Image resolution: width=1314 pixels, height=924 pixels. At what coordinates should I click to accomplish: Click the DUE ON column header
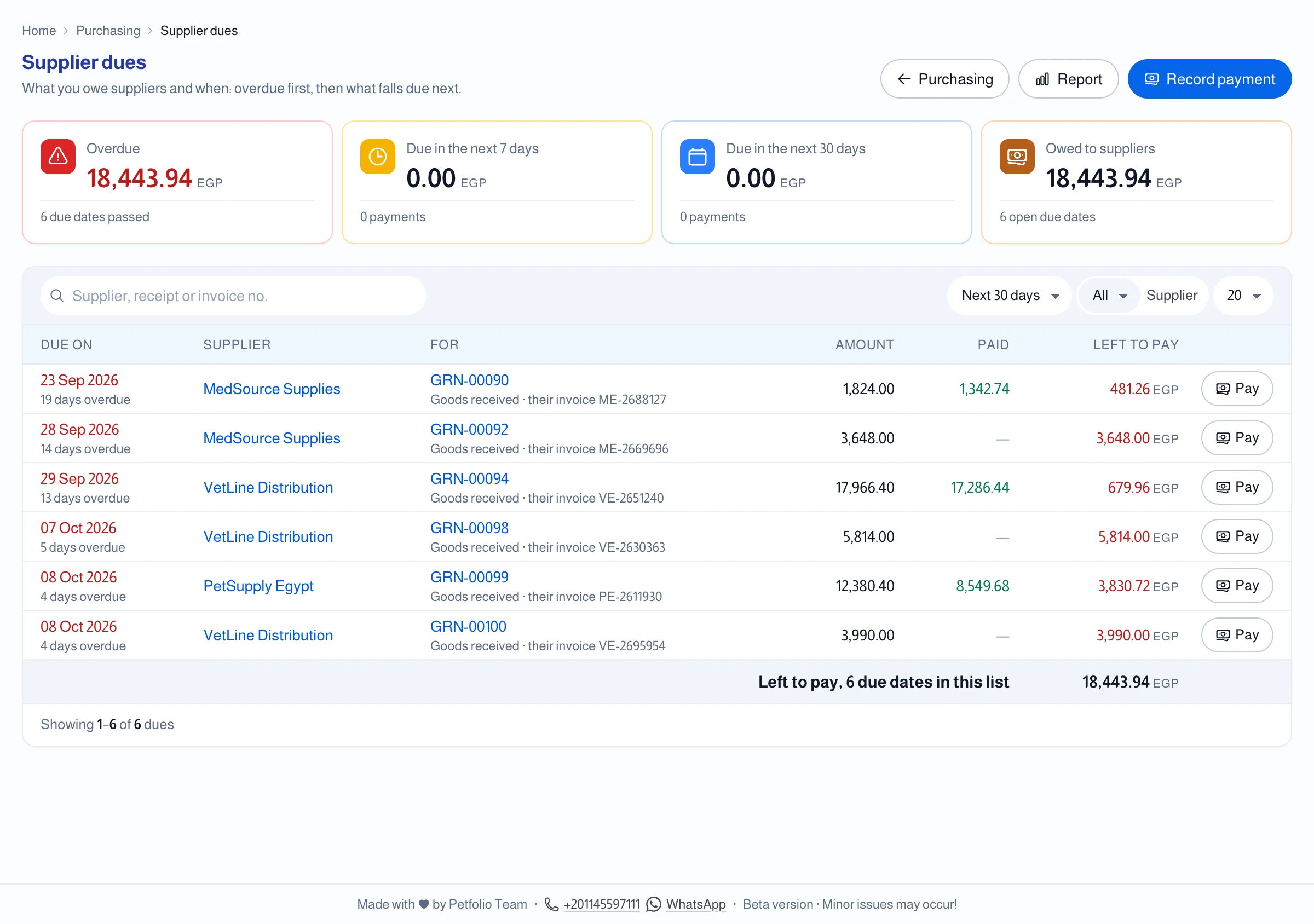pyautogui.click(x=66, y=345)
